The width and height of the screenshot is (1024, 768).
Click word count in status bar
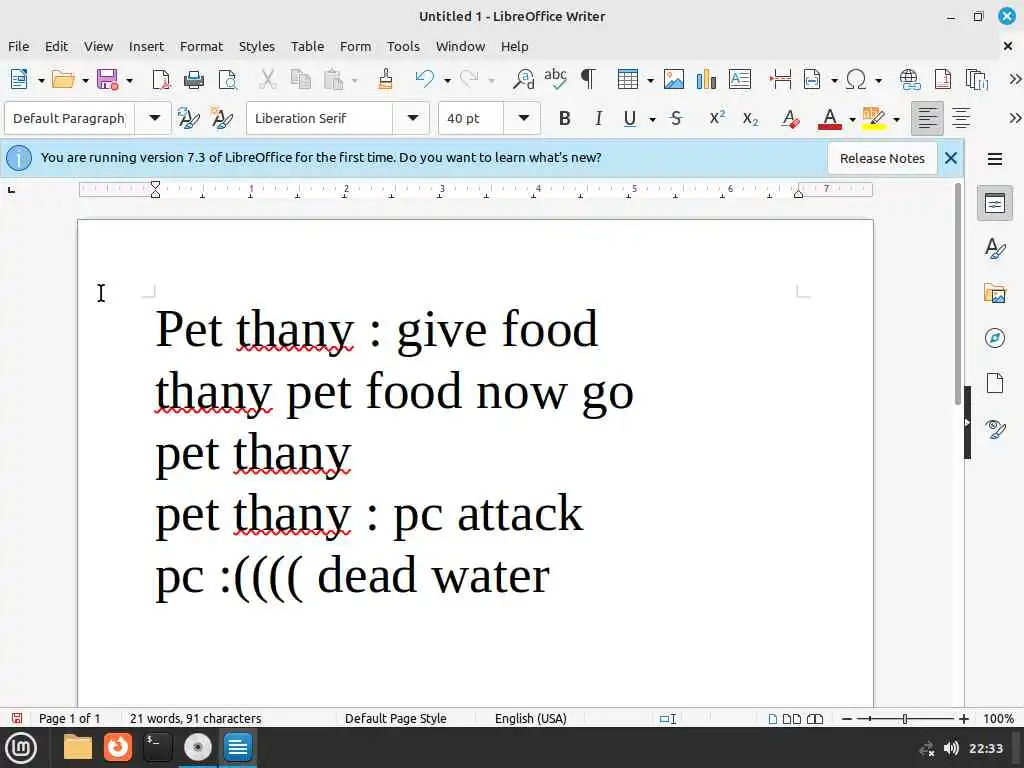pyautogui.click(x=195, y=718)
